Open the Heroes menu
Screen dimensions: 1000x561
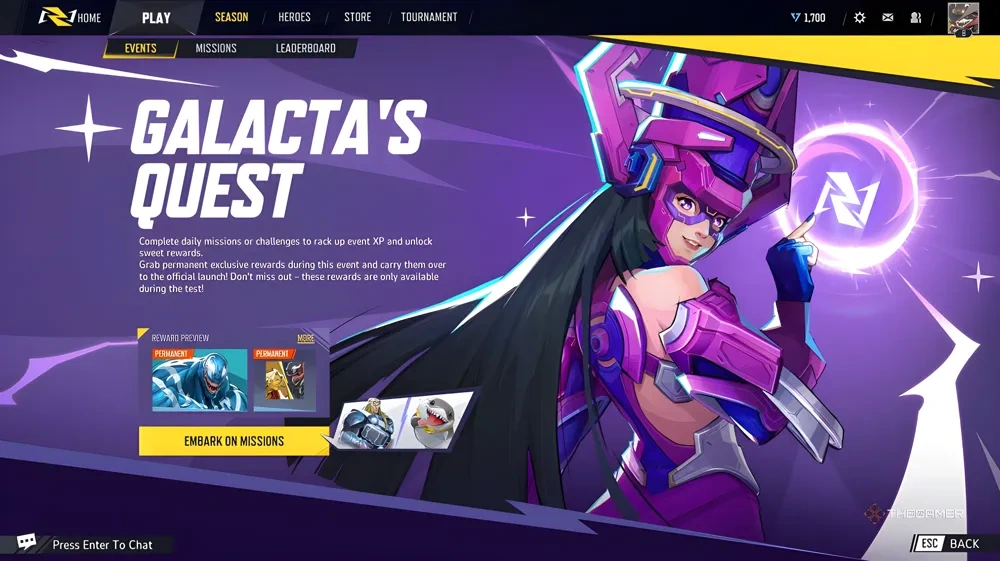[x=294, y=17]
